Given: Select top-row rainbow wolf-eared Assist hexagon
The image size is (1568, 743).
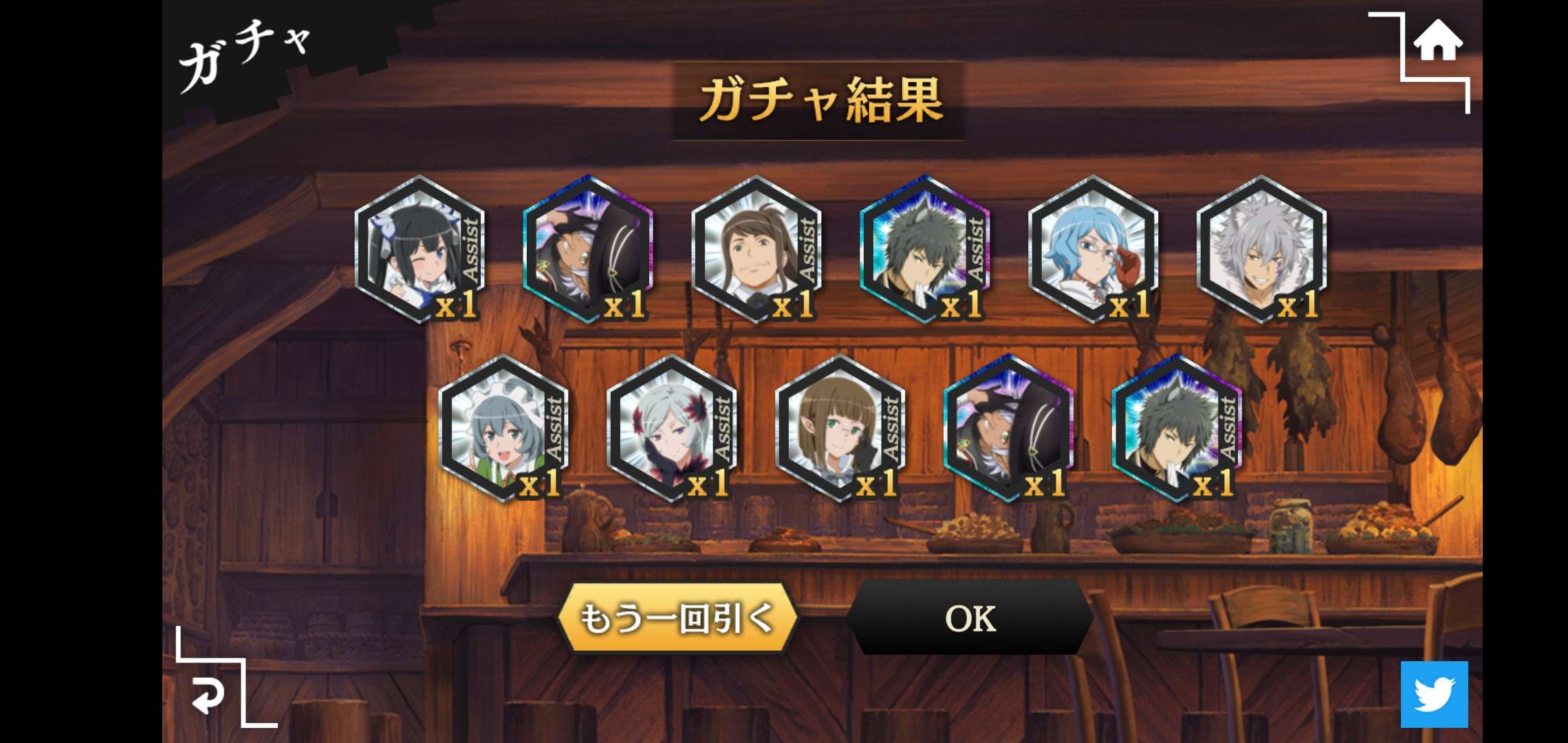Looking at the screenshot, I should (925, 249).
